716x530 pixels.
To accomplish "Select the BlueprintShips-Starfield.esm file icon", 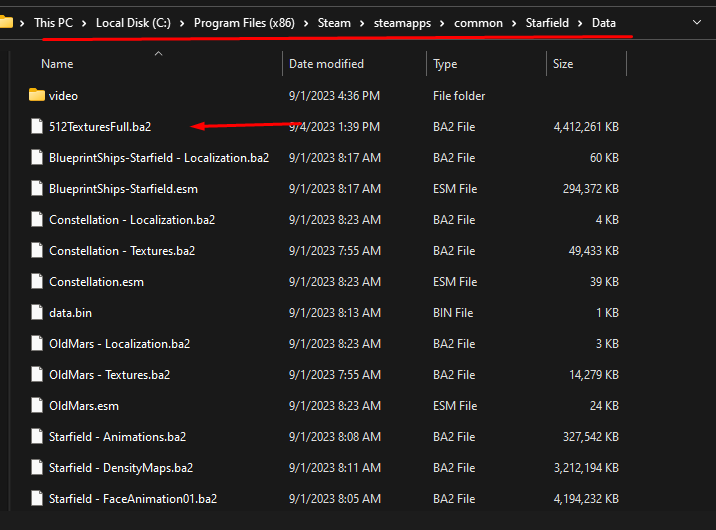I will (37, 189).
